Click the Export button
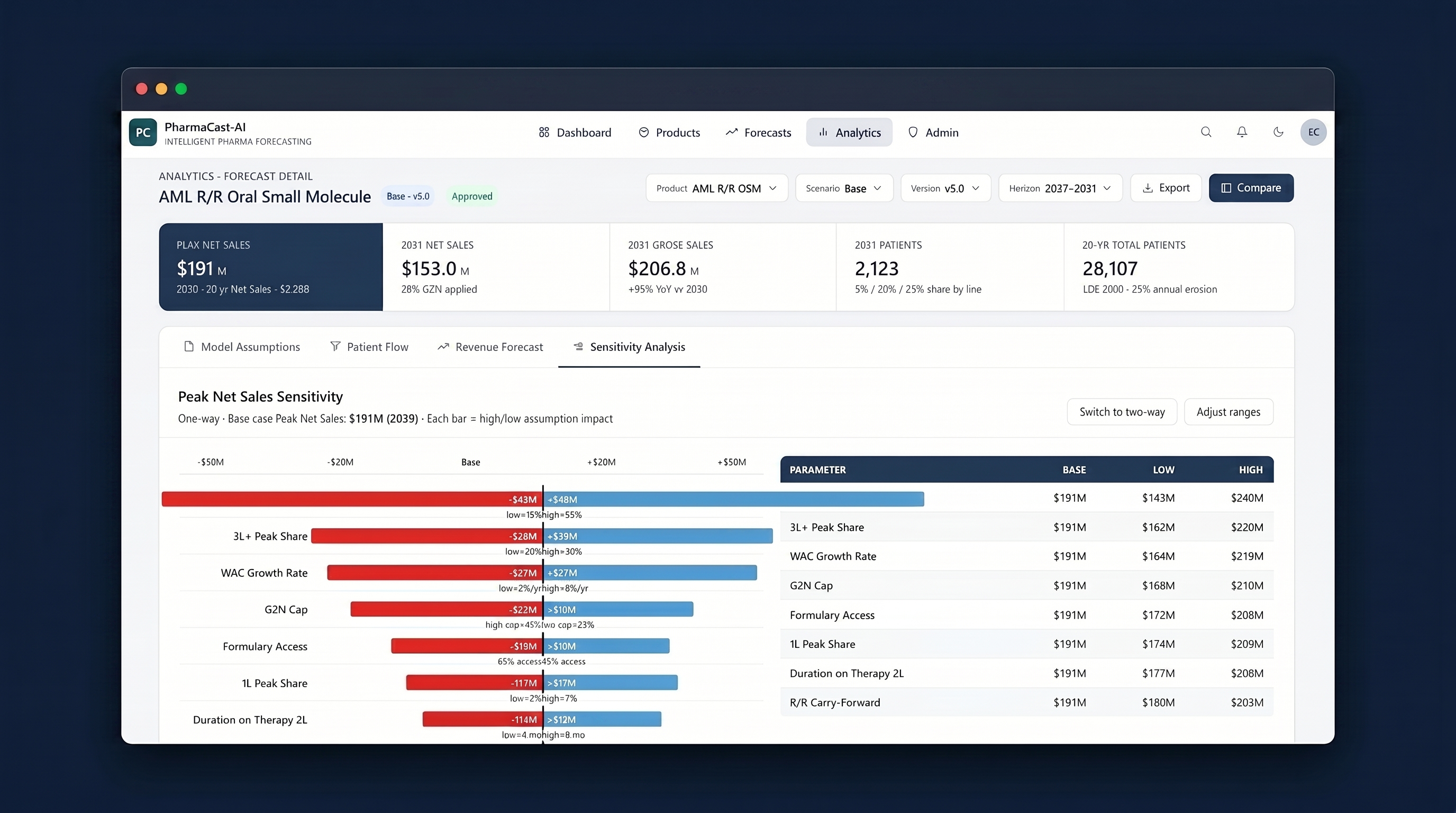The width and height of the screenshot is (1456, 813). 1166,188
